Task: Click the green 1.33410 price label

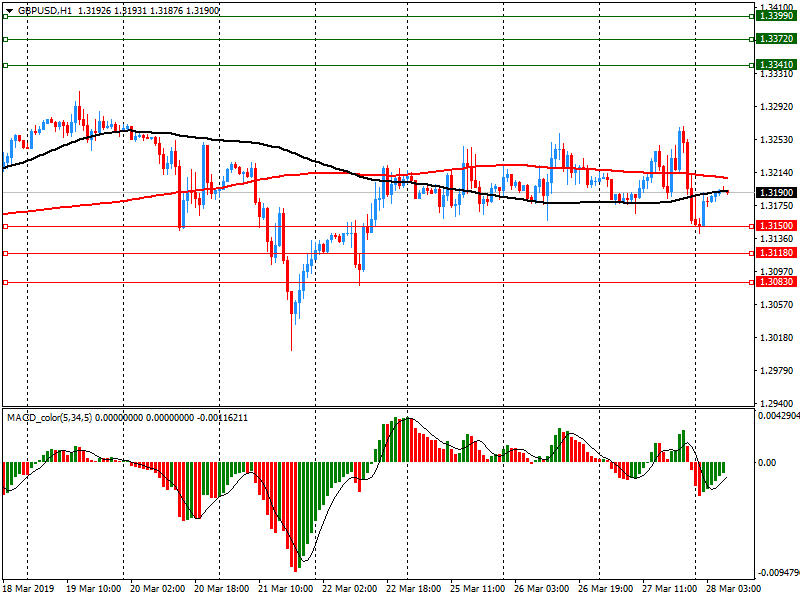Action: click(x=776, y=65)
